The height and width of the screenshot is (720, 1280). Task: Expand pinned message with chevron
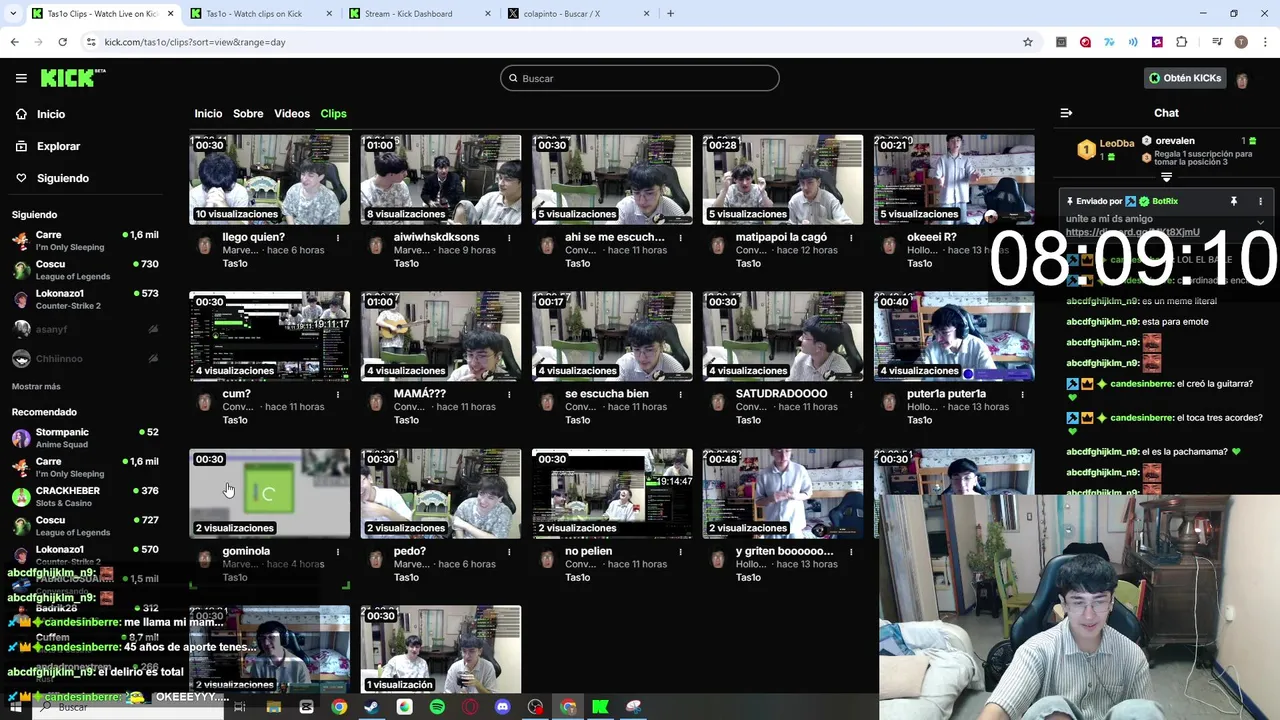pos(1260,222)
